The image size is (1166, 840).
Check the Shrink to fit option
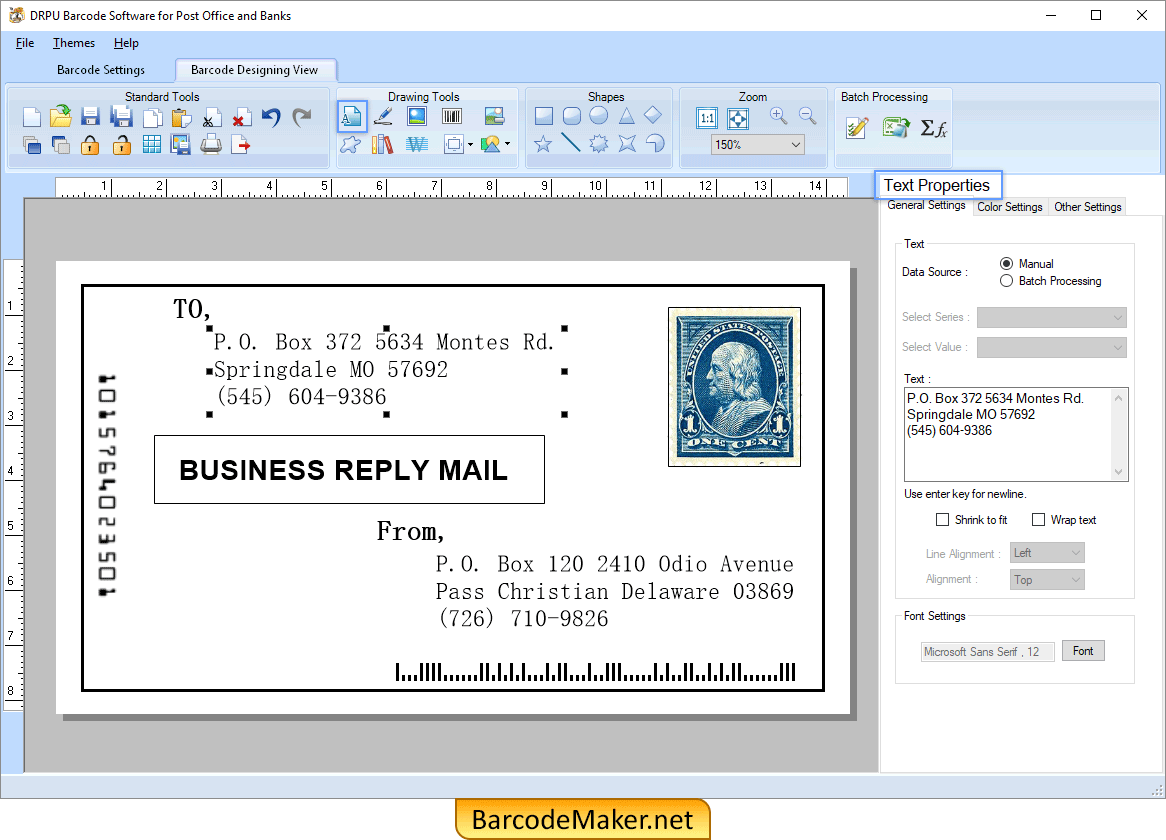point(941,519)
